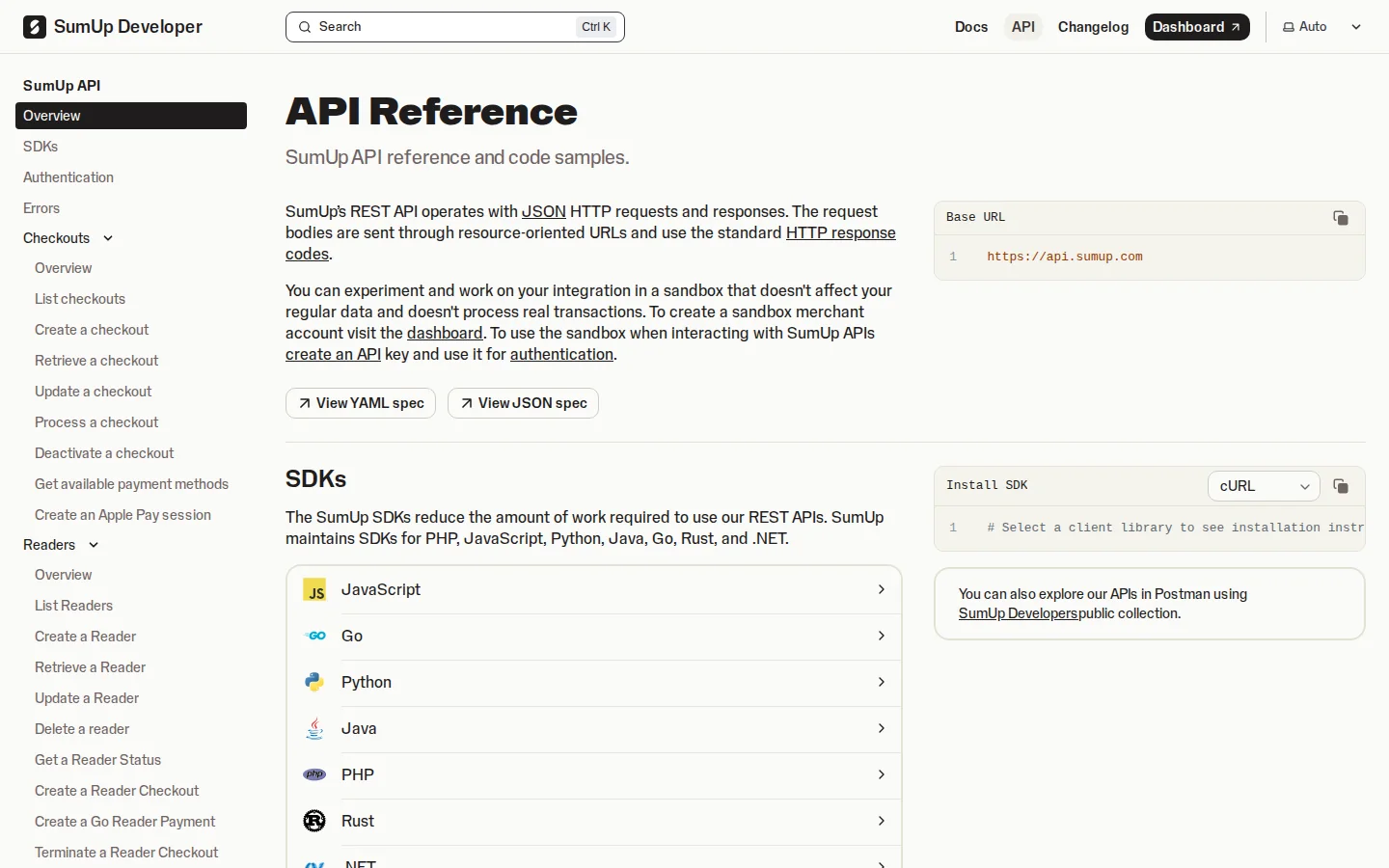Open the cURL language dropdown
Image resolution: width=1389 pixels, height=868 pixels.
point(1264,486)
